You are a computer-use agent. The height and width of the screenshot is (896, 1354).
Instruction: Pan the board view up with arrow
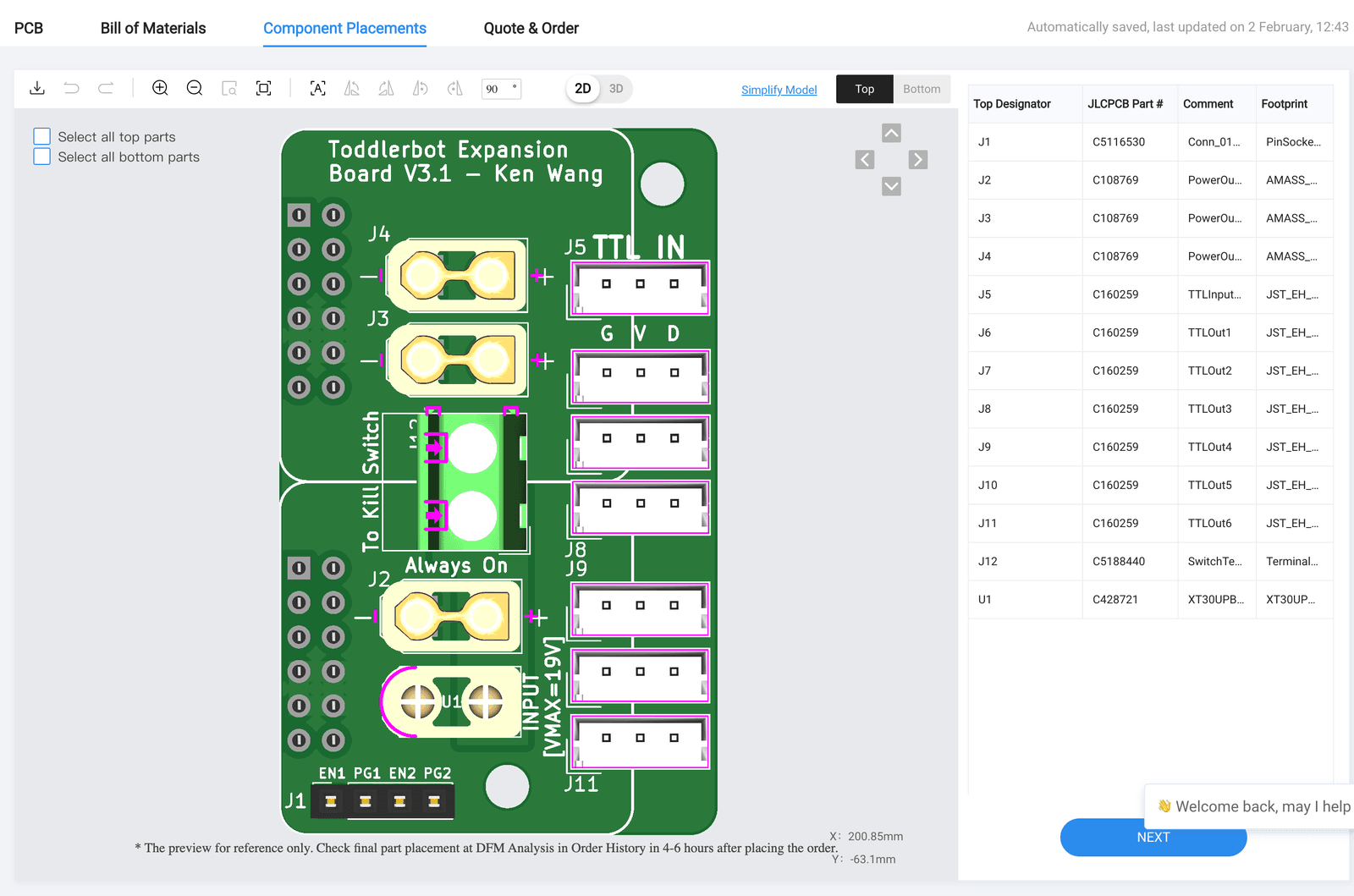pyautogui.click(x=891, y=133)
